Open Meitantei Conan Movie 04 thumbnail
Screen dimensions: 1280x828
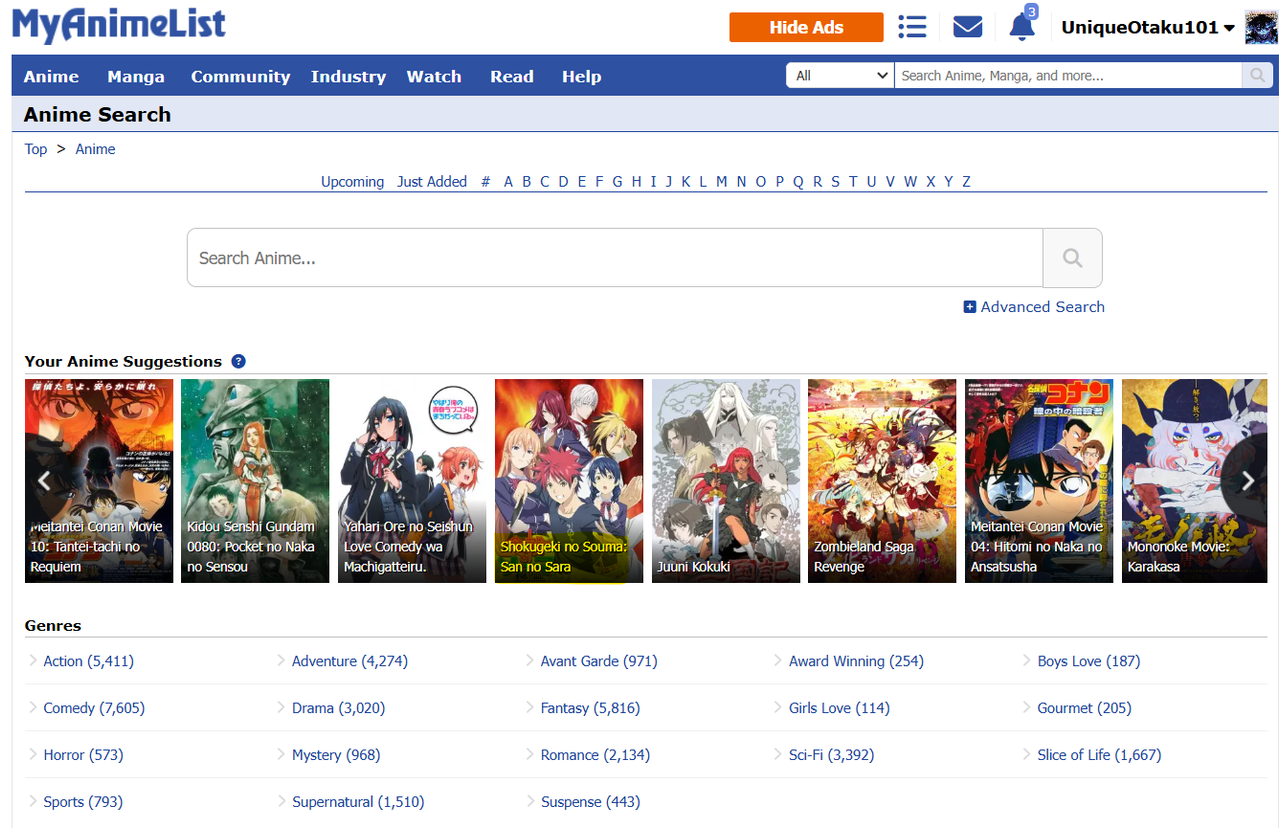(x=1039, y=481)
